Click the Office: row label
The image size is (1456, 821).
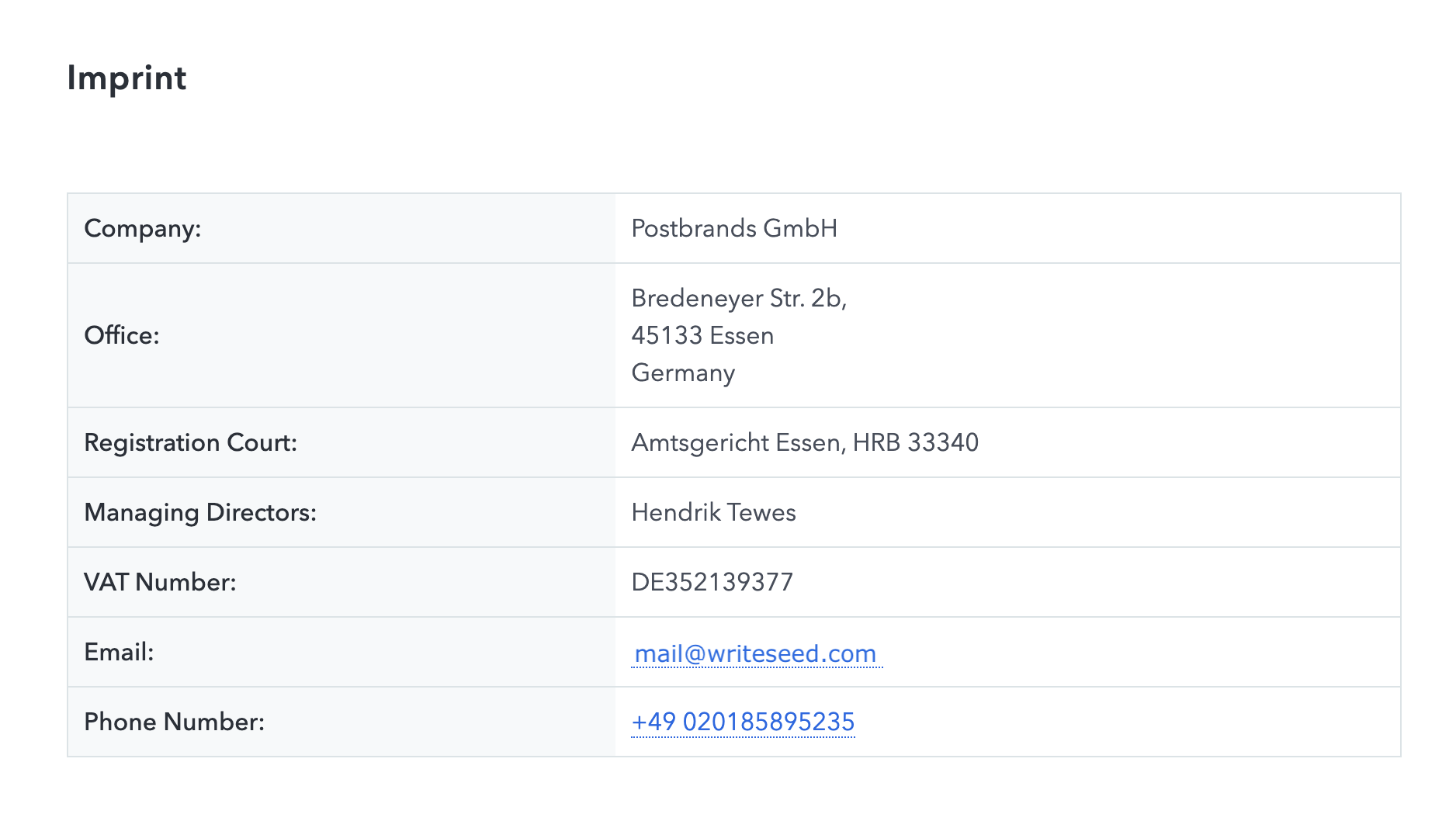[x=121, y=335]
